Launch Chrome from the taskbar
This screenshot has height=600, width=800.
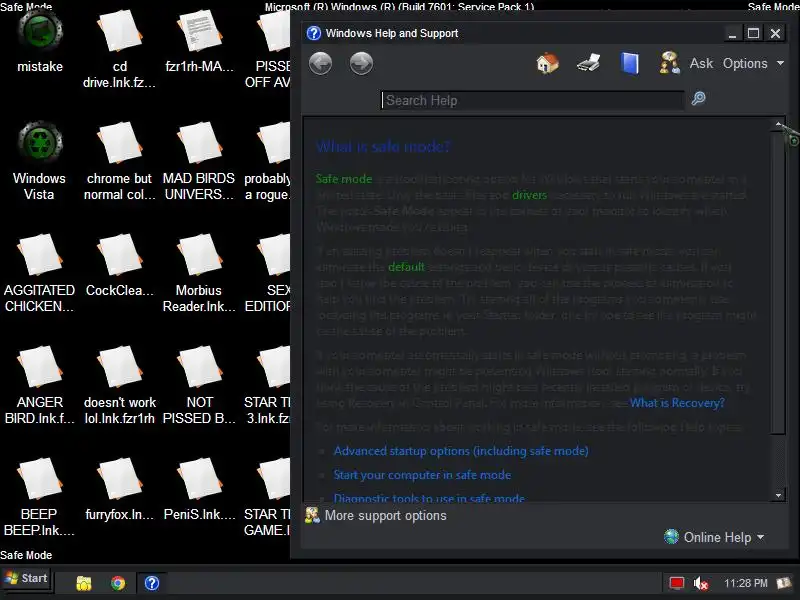coord(118,583)
